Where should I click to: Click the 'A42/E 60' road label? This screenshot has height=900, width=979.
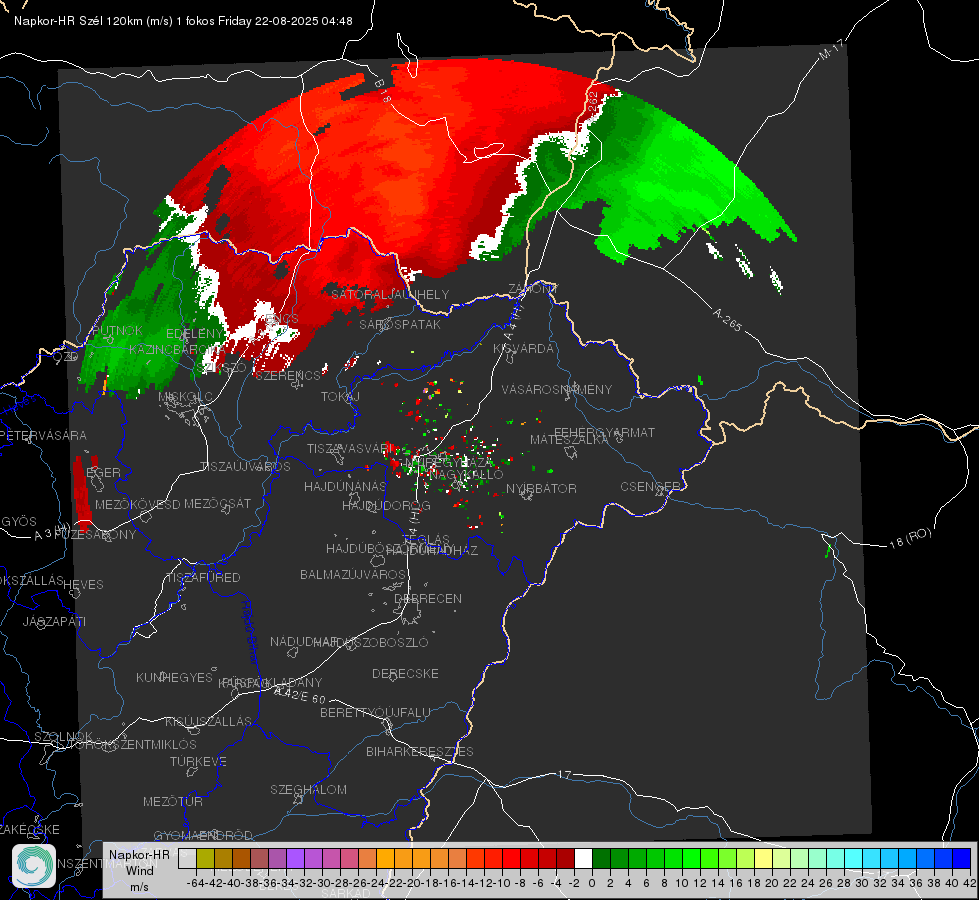pos(300,695)
